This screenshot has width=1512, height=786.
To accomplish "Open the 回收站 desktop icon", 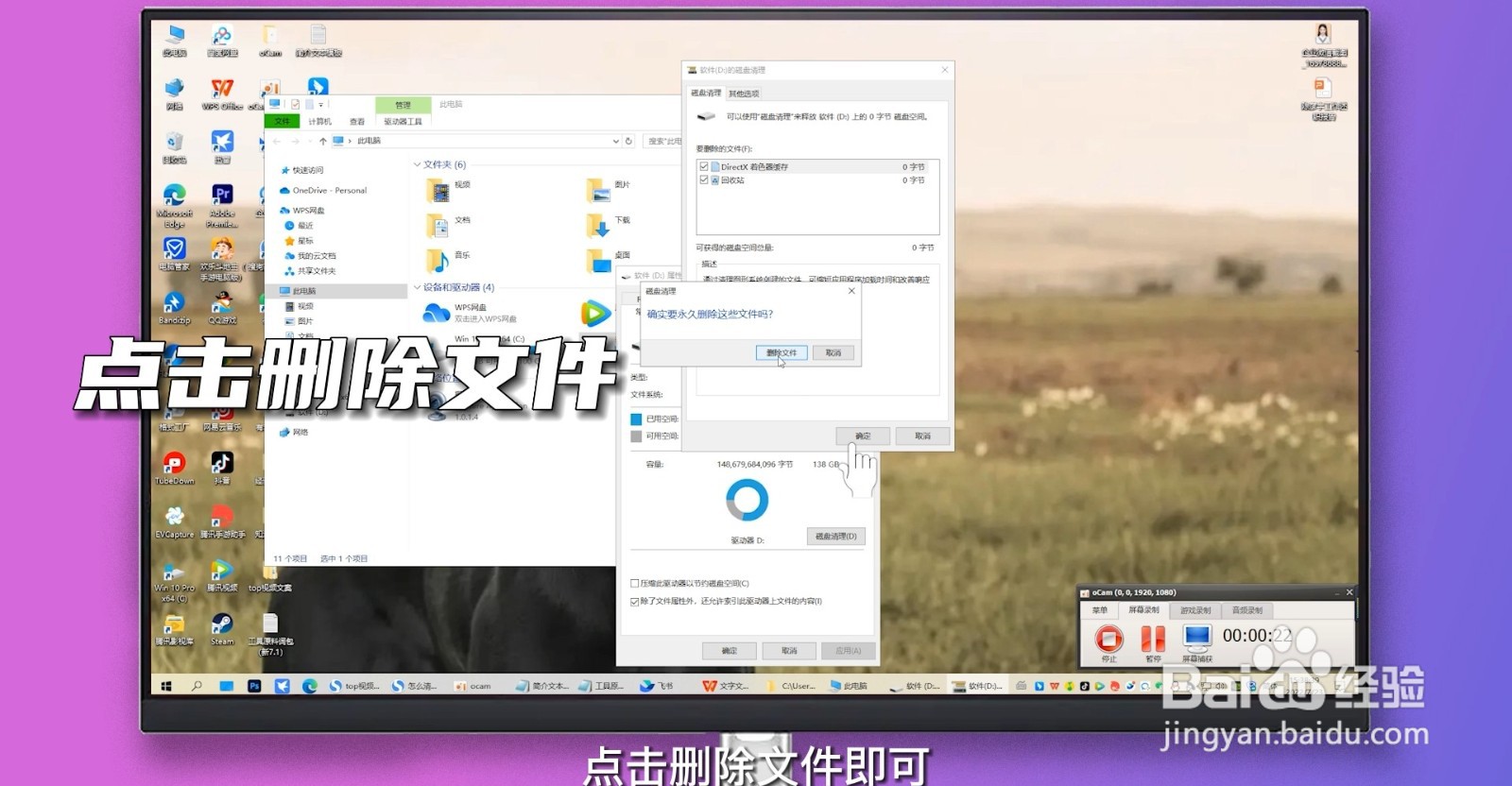I will [x=175, y=147].
